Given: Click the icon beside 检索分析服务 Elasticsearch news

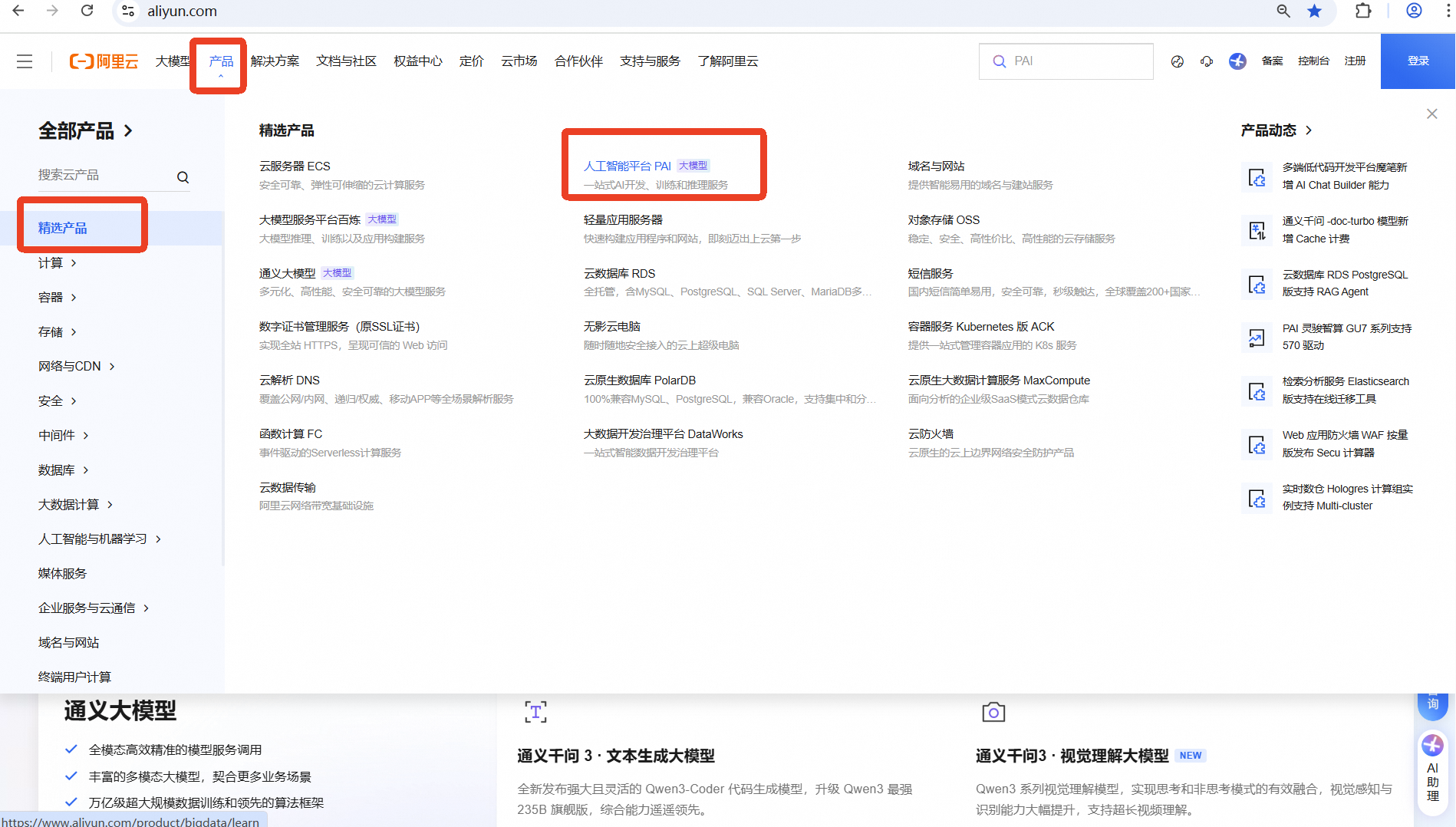Looking at the screenshot, I should click(x=1257, y=391).
